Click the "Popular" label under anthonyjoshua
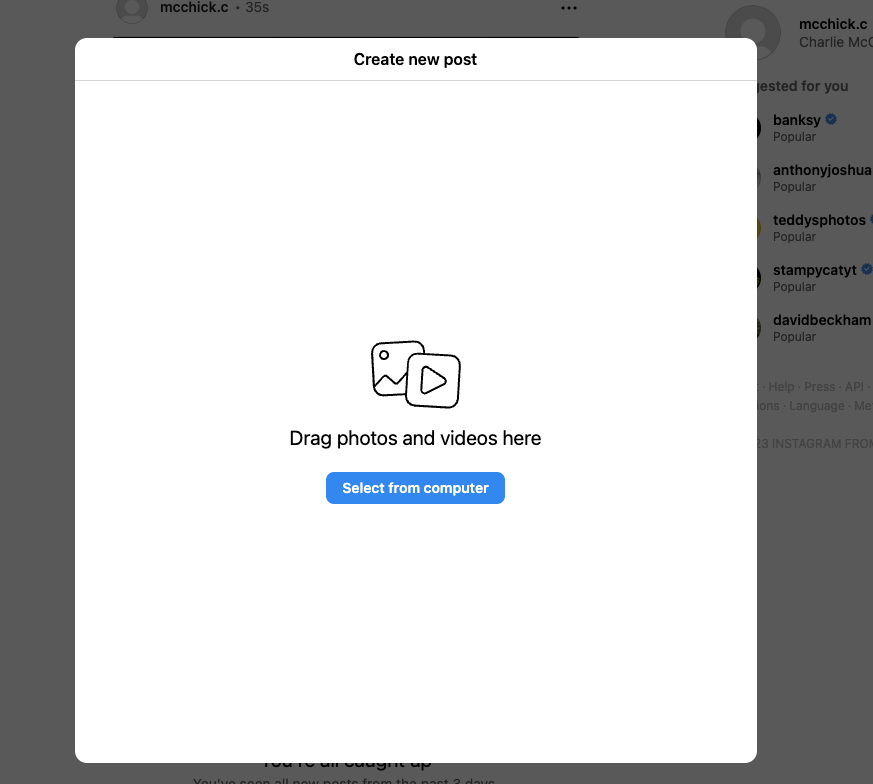873x784 pixels. (x=794, y=187)
